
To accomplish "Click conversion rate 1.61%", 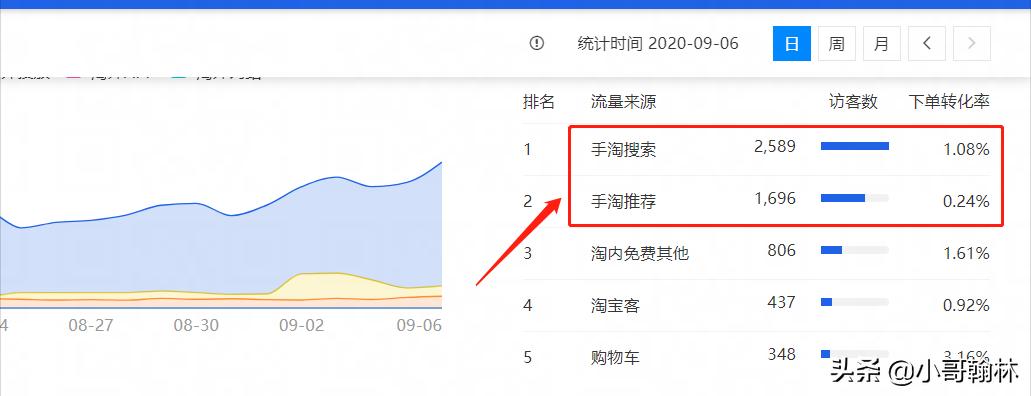I will (966, 253).
